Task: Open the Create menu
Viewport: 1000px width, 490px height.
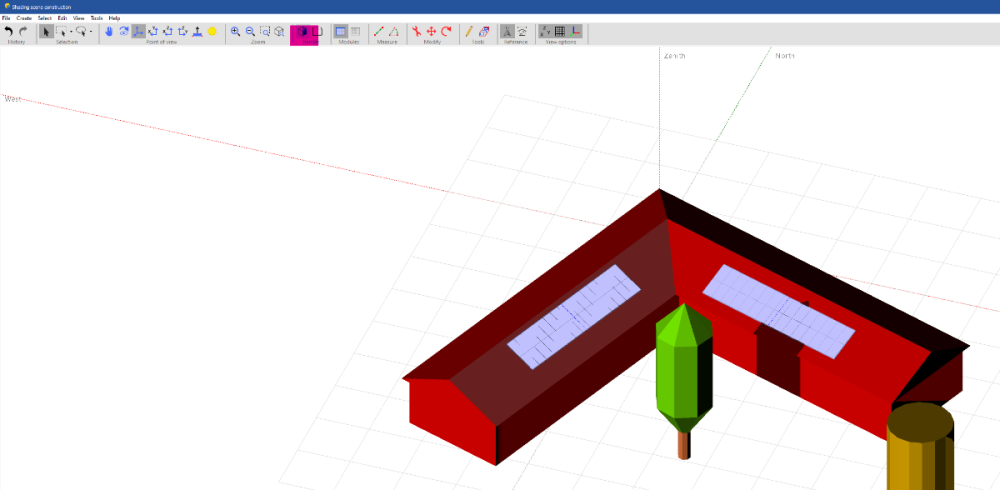Action: click(22, 18)
